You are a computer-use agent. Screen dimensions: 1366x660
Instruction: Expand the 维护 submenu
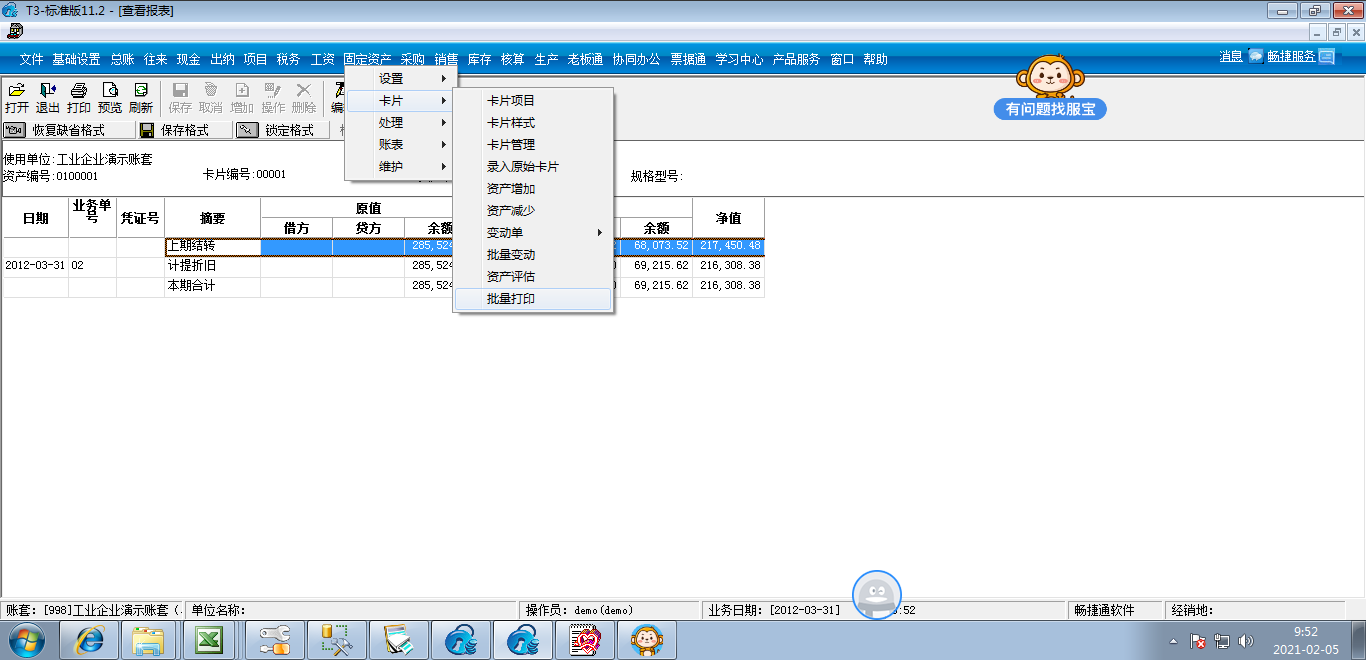tap(400, 167)
